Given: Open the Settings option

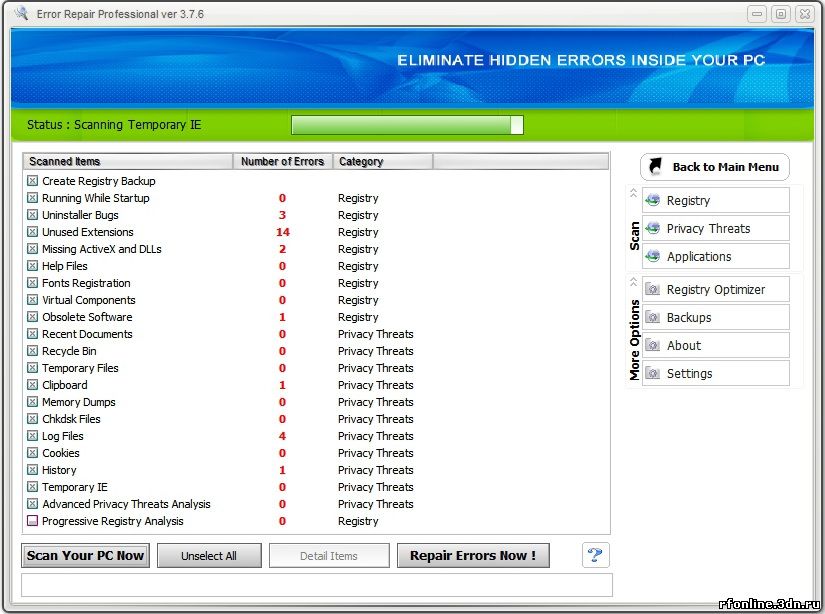Looking at the screenshot, I should click(716, 373).
